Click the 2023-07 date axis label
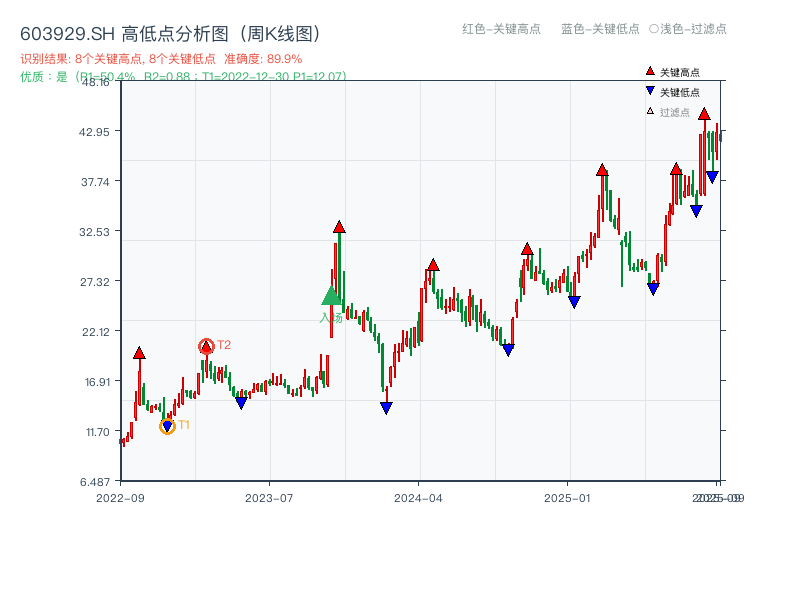Viewport: 800px width, 600px height. coord(269,498)
